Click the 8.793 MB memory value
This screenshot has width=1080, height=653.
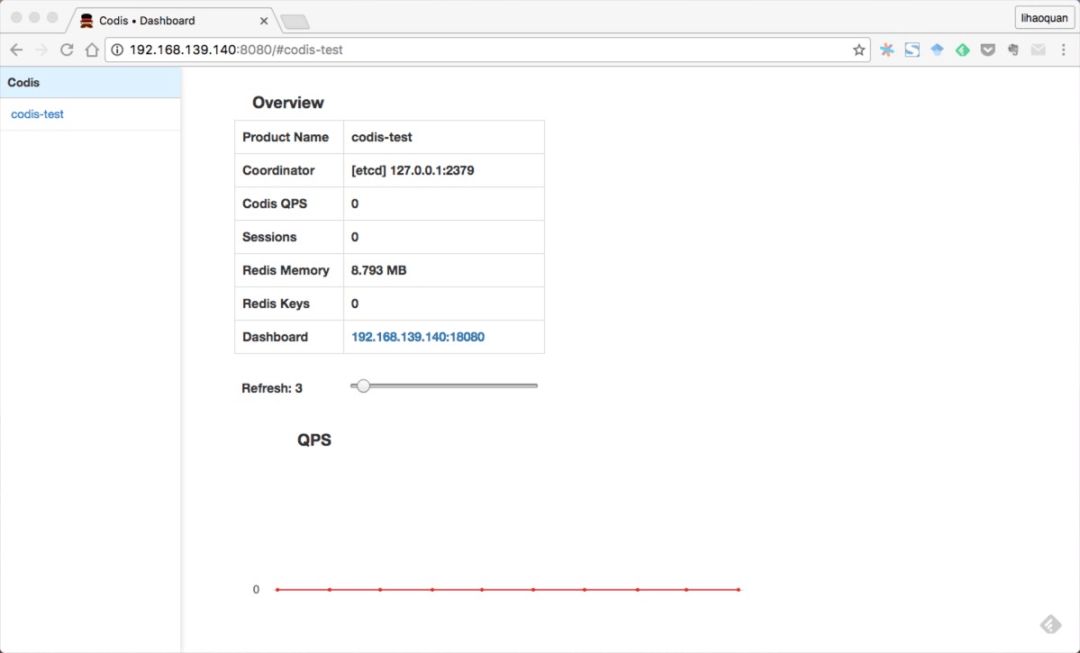pyautogui.click(x=379, y=270)
